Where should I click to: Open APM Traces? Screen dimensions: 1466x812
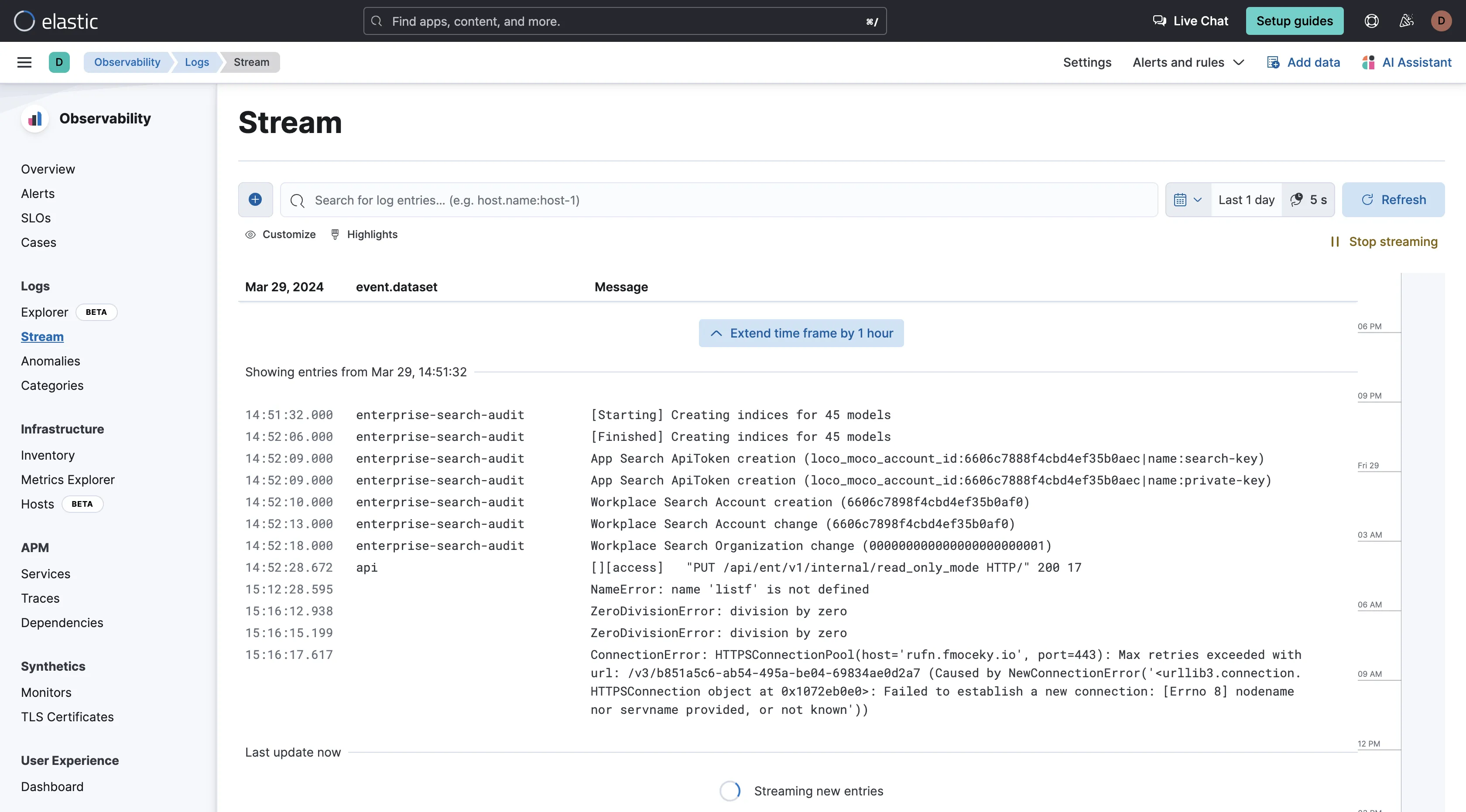click(x=41, y=598)
